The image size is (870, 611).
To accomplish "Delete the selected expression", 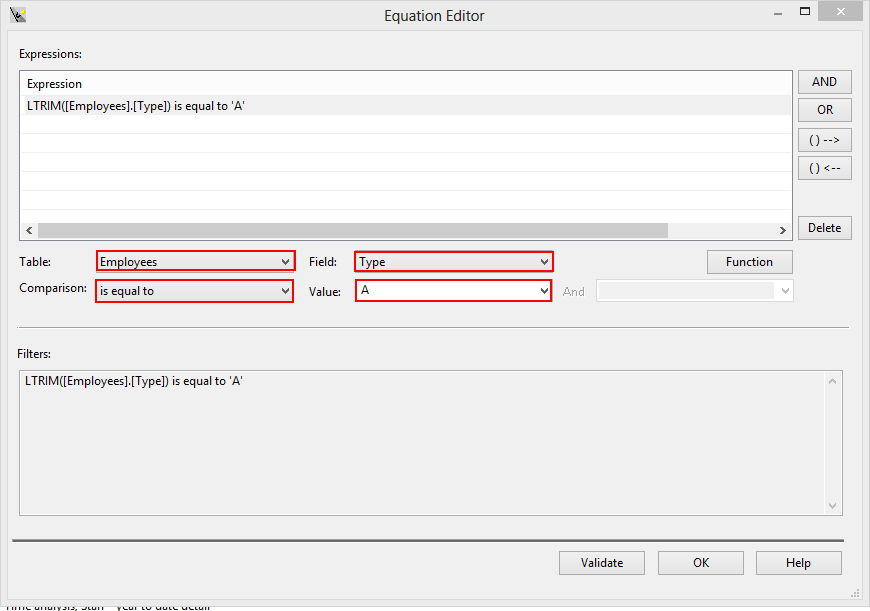I will (824, 228).
